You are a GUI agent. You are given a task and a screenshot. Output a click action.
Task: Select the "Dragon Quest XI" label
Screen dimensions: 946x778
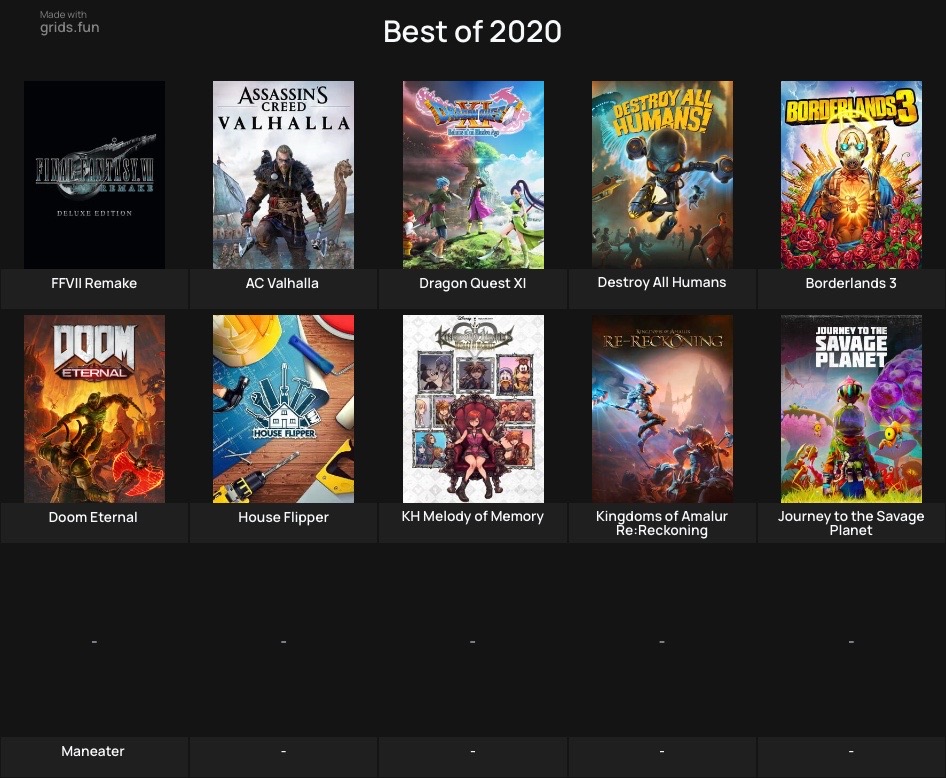472,283
